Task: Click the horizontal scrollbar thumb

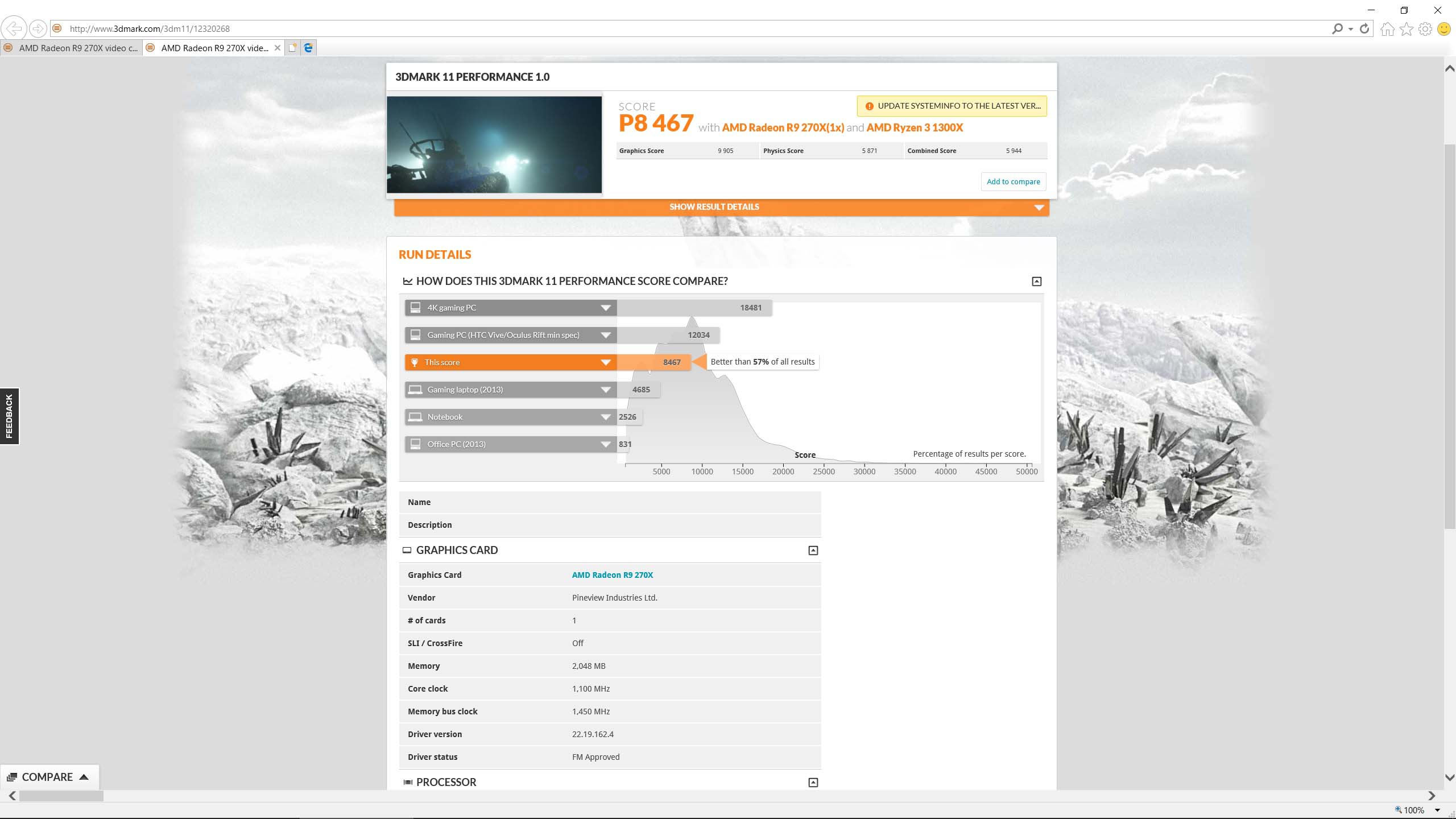Action: pos(61,796)
